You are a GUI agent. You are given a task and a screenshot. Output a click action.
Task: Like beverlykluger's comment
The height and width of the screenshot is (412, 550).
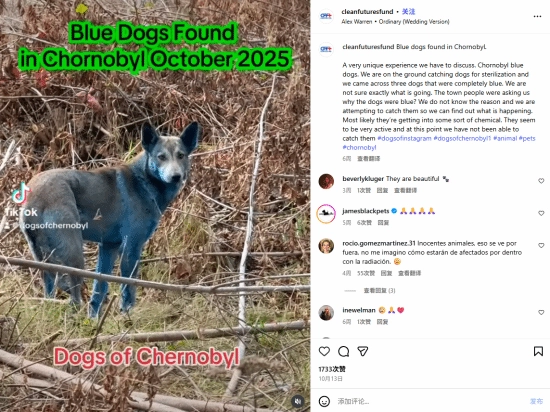[541, 181]
